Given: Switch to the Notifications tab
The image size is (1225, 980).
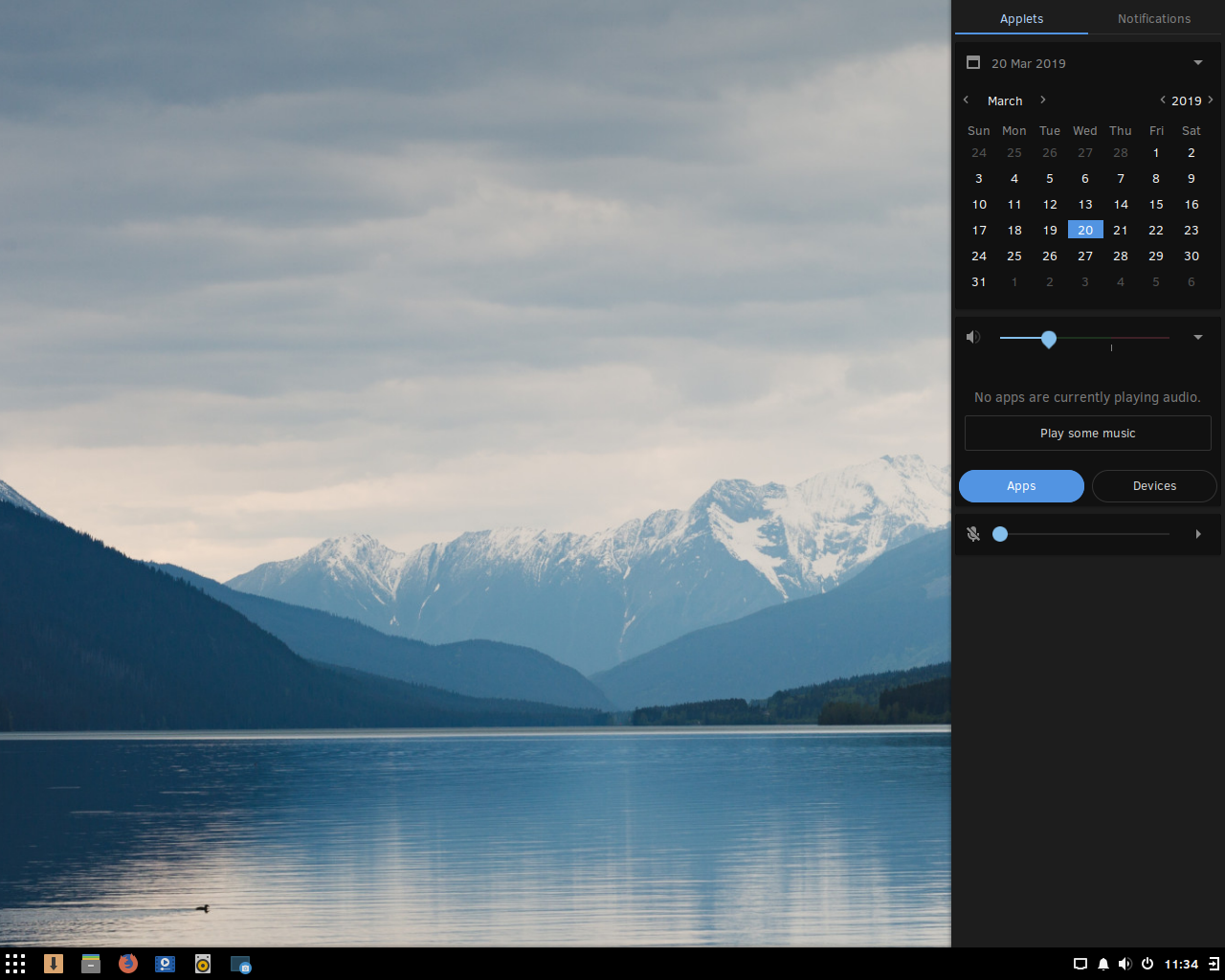Looking at the screenshot, I should [1154, 18].
